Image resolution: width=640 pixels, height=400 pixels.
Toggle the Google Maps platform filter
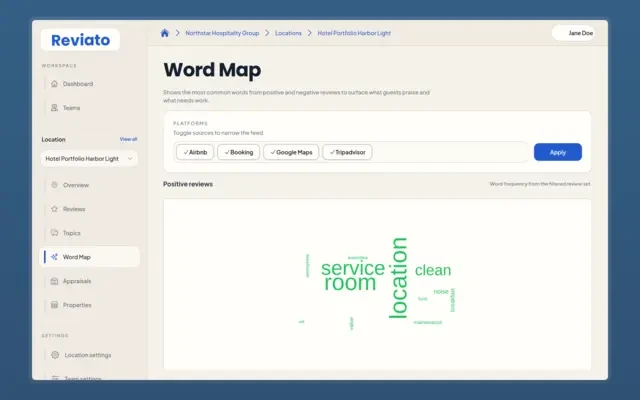click(291, 152)
